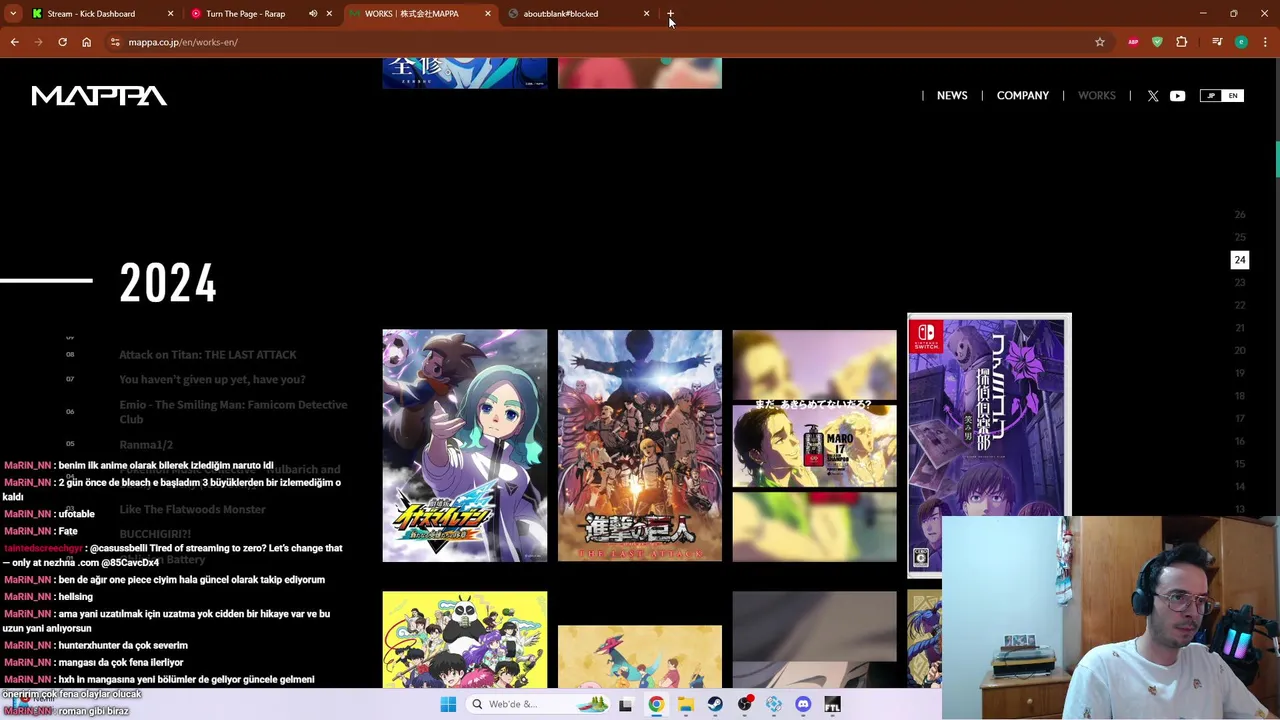The width and height of the screenshot is (1280, 720).
Task: Jump to year 16 in the timeline
Action: pos(1240,442)
